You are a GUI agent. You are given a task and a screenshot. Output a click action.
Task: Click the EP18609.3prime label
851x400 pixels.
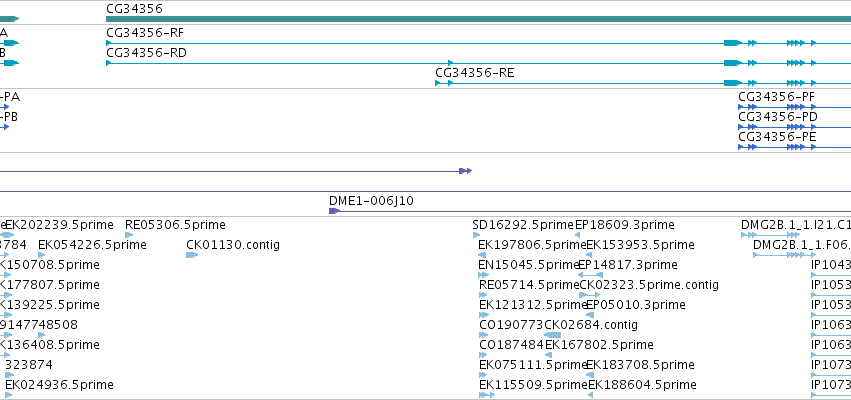pos(625,225)
